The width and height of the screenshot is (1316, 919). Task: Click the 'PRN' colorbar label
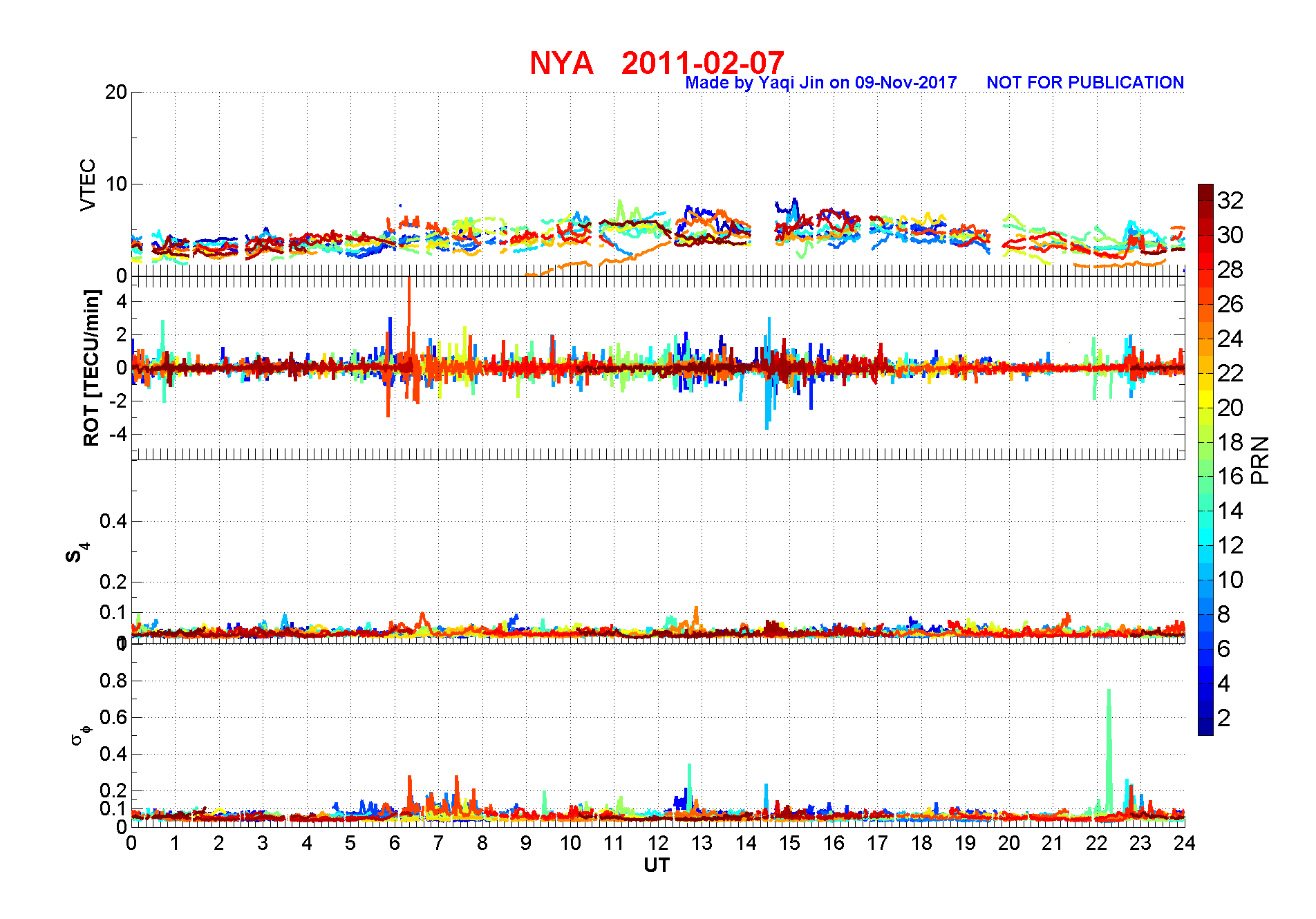pyautogui.click(x=1261, y=459)
